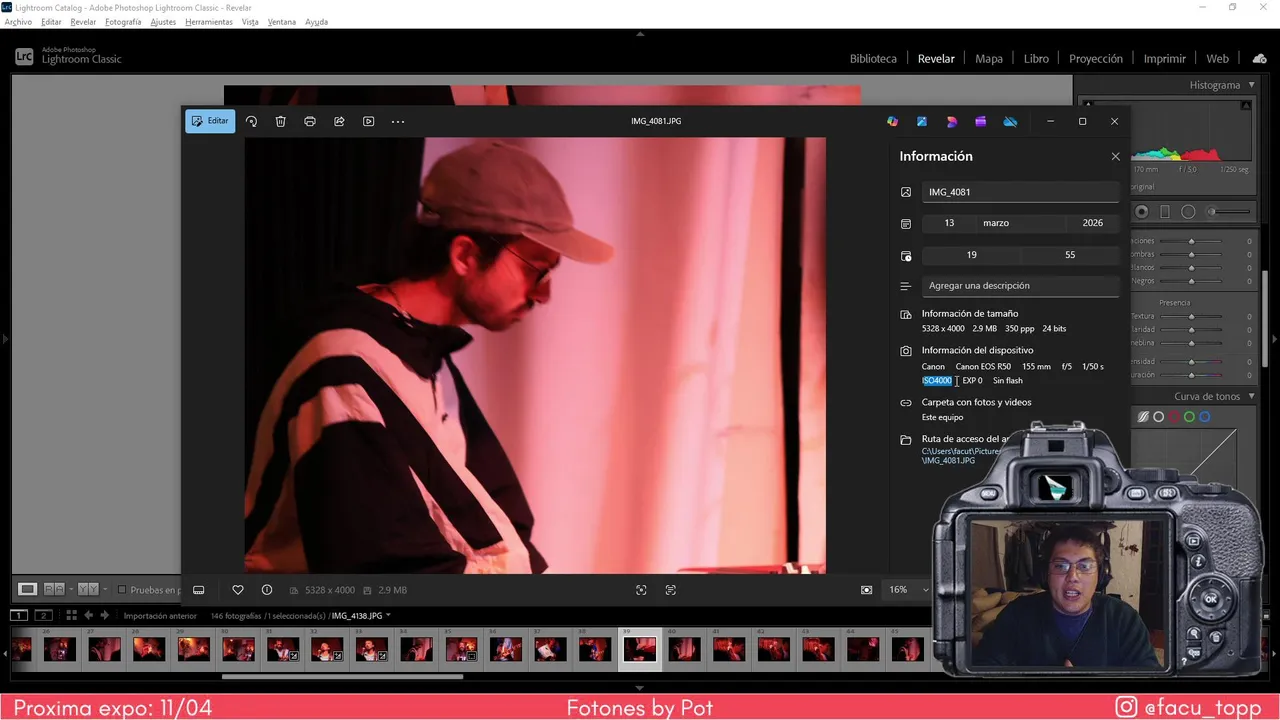
Task: Adjust the Textura slider
Action: point(1191,316)
